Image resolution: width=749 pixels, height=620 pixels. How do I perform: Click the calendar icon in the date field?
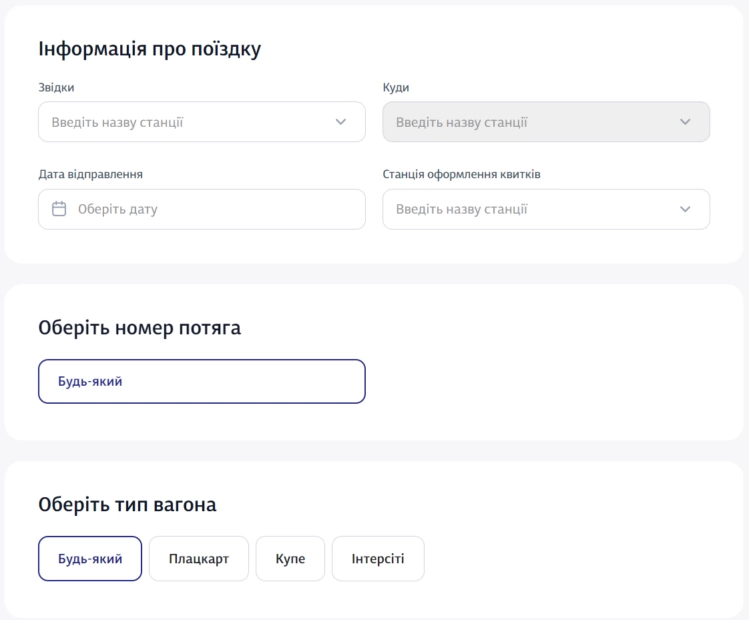click(59, 210)
